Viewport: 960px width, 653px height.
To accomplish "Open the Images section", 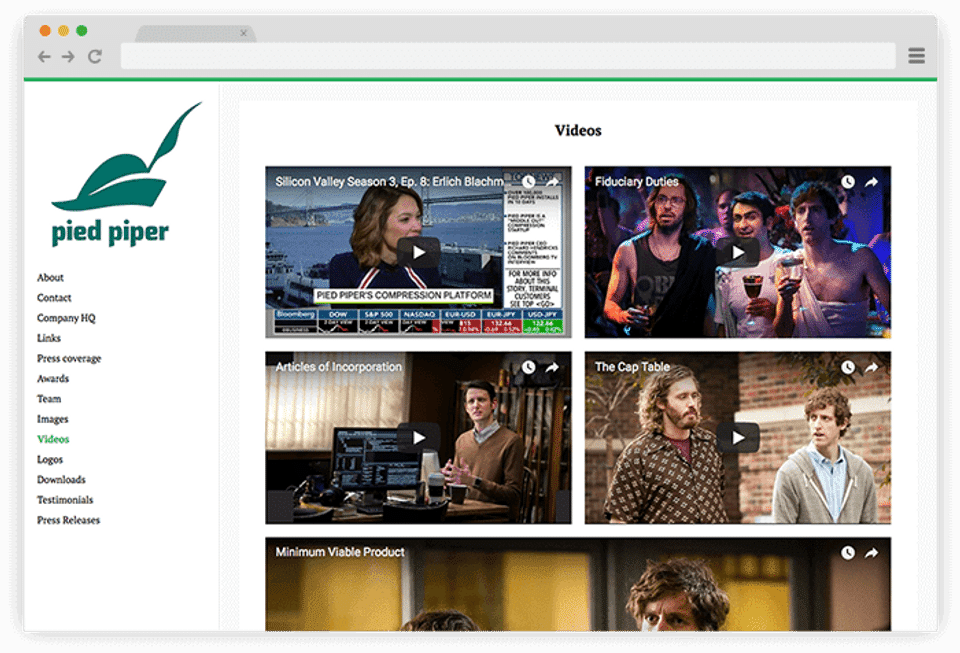I will (53, 419).
